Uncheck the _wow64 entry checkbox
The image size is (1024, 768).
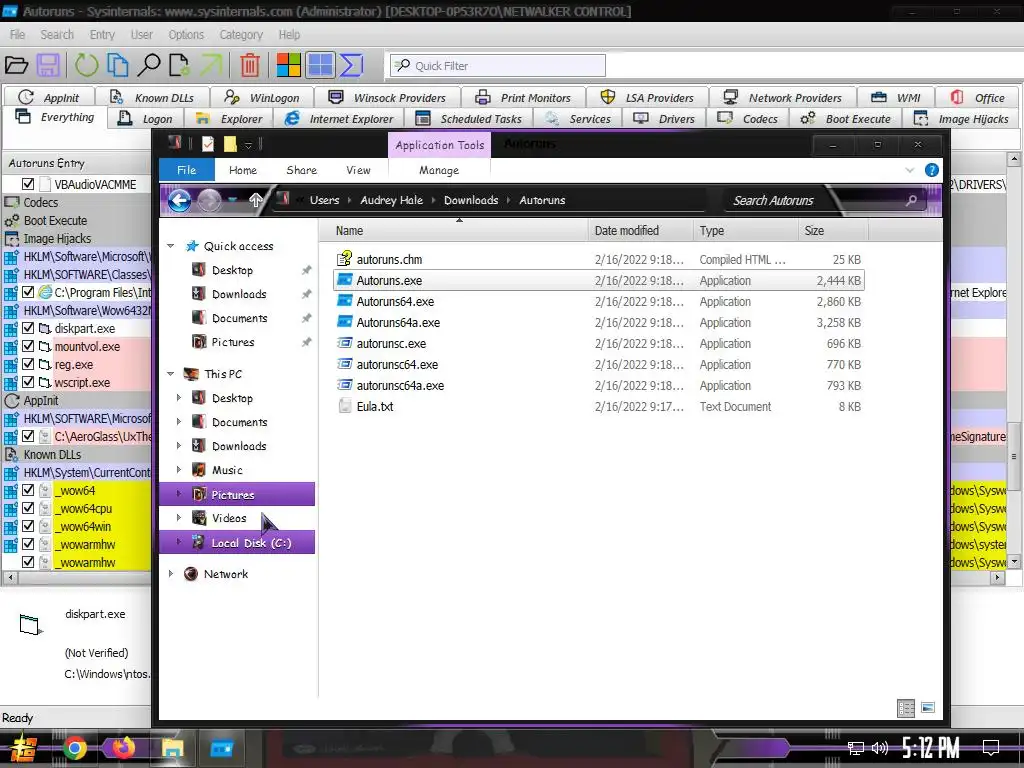(x=28, y=490)
